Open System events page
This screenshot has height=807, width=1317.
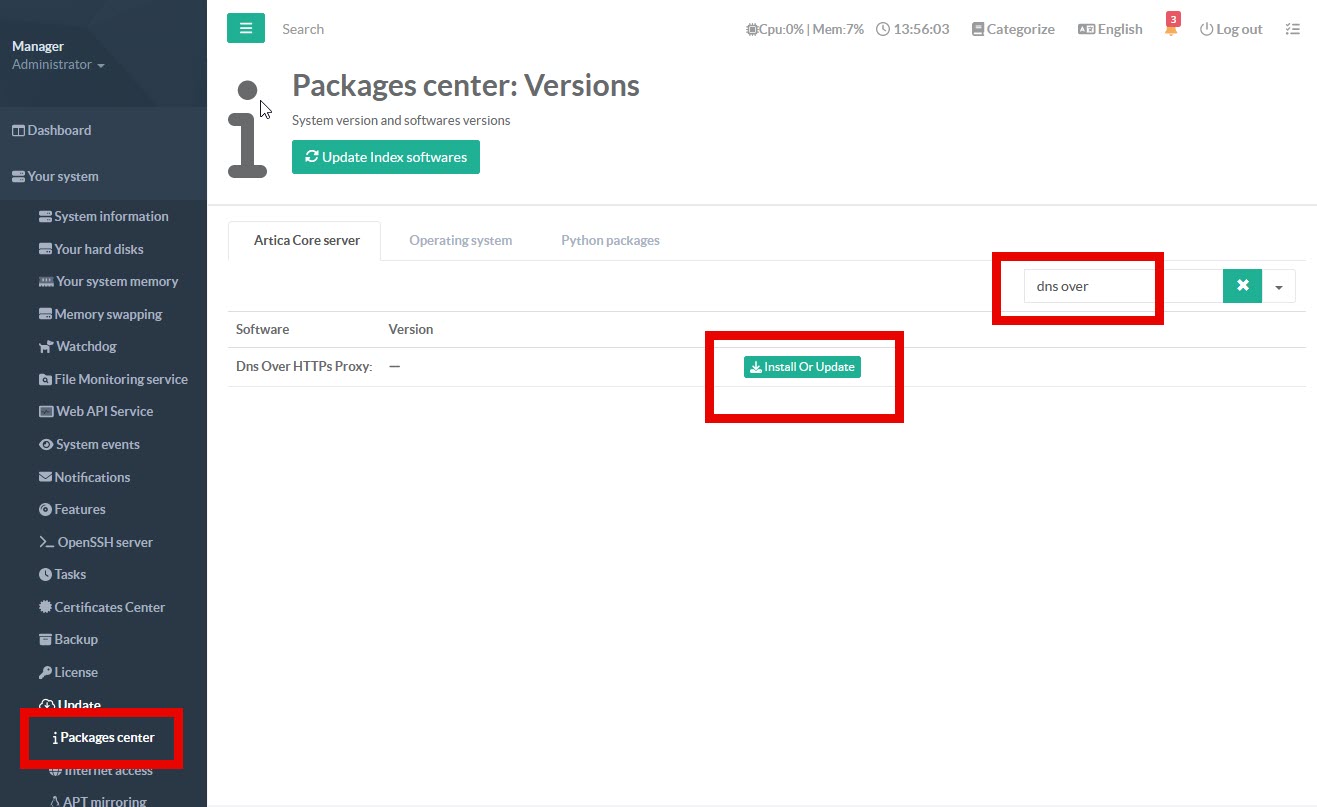96,444
